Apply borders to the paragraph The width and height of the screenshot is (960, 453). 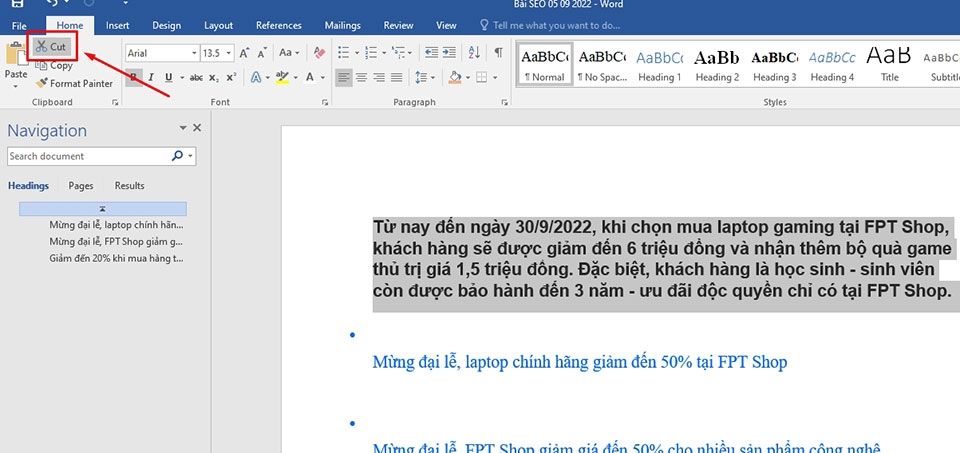481,78
